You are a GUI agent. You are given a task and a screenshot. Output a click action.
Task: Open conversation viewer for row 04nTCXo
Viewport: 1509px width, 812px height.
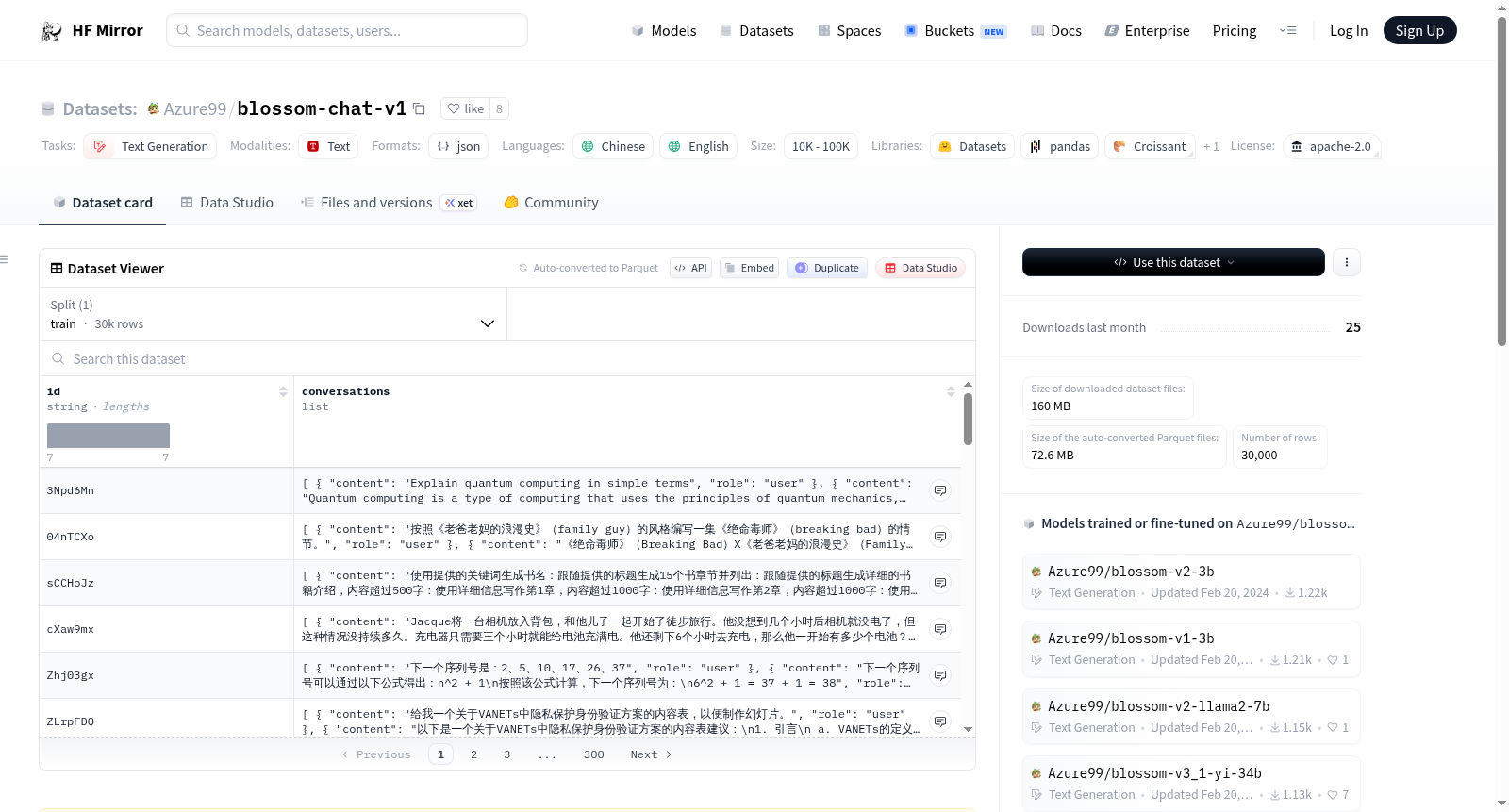coord(940,537)
